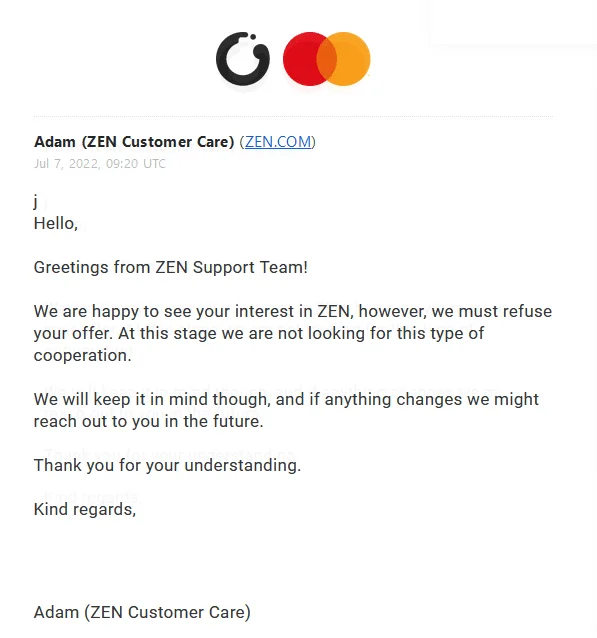This screenshot has width=597, height=638.
Task: Click the line starting your offer. At this stage
Action: point(259,333)
